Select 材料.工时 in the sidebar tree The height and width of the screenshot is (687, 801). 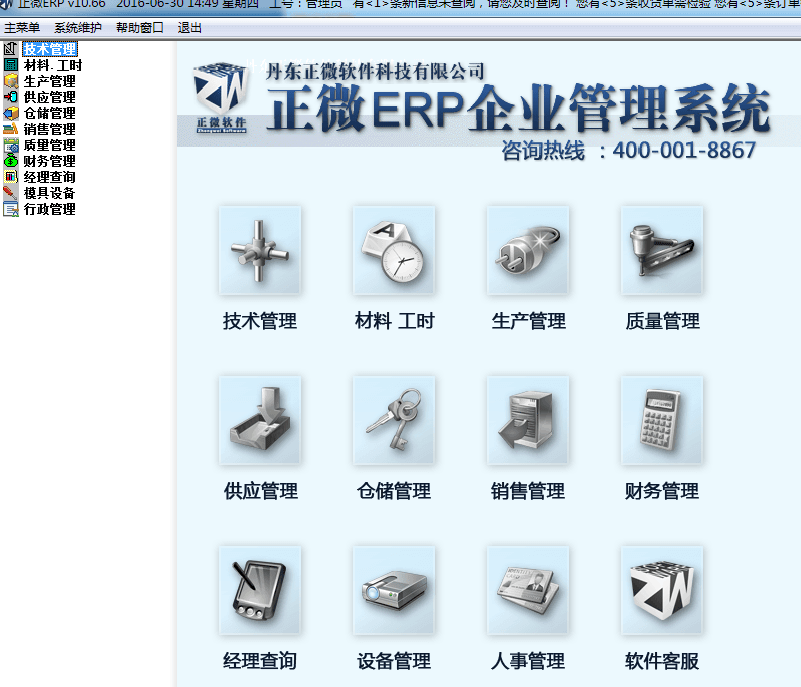coord(53,65)
